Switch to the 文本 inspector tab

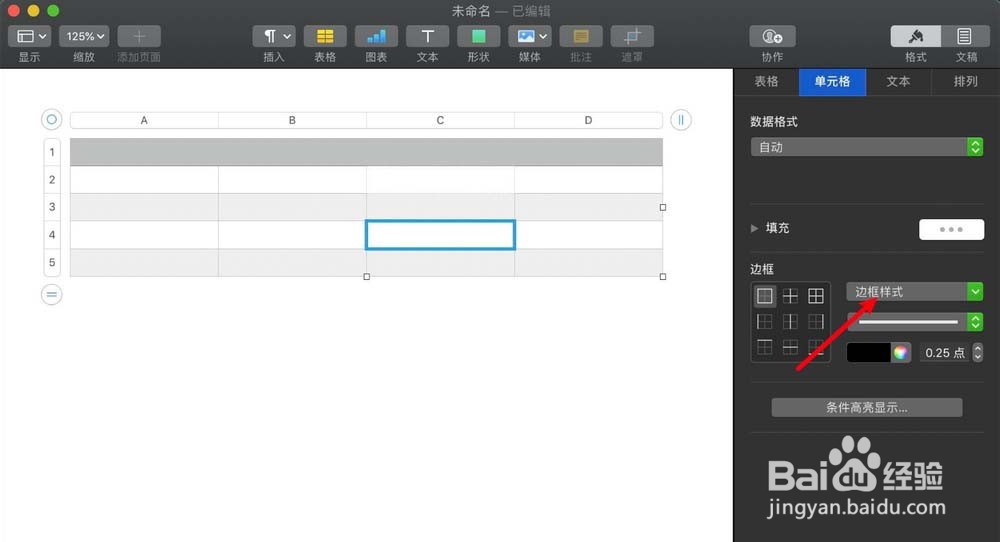pyautogui.click(x=898, y=82)
